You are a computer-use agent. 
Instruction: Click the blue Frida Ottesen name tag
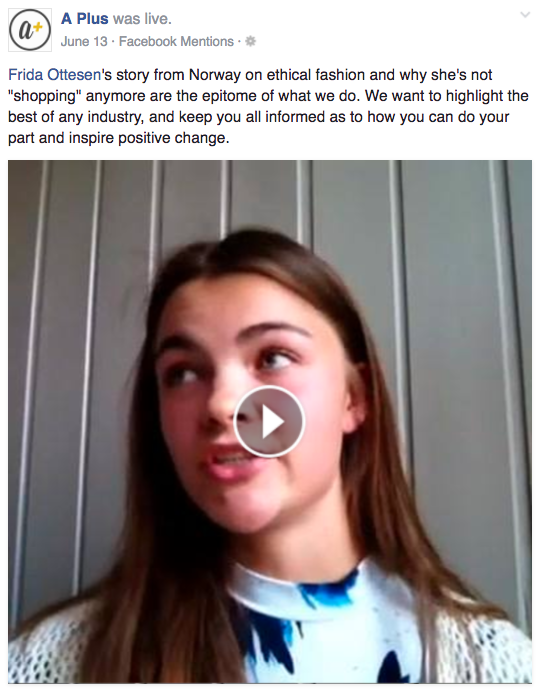click(x=55, y=75)
